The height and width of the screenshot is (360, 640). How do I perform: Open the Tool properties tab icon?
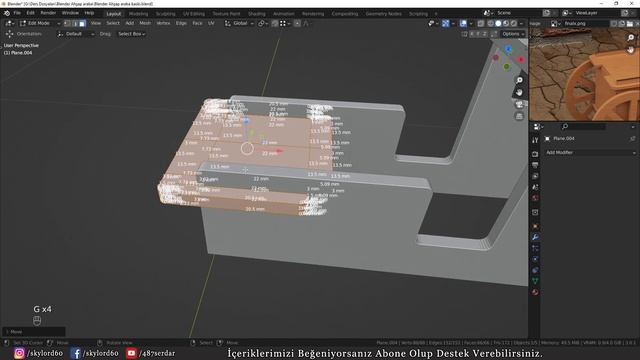[535, 140]
